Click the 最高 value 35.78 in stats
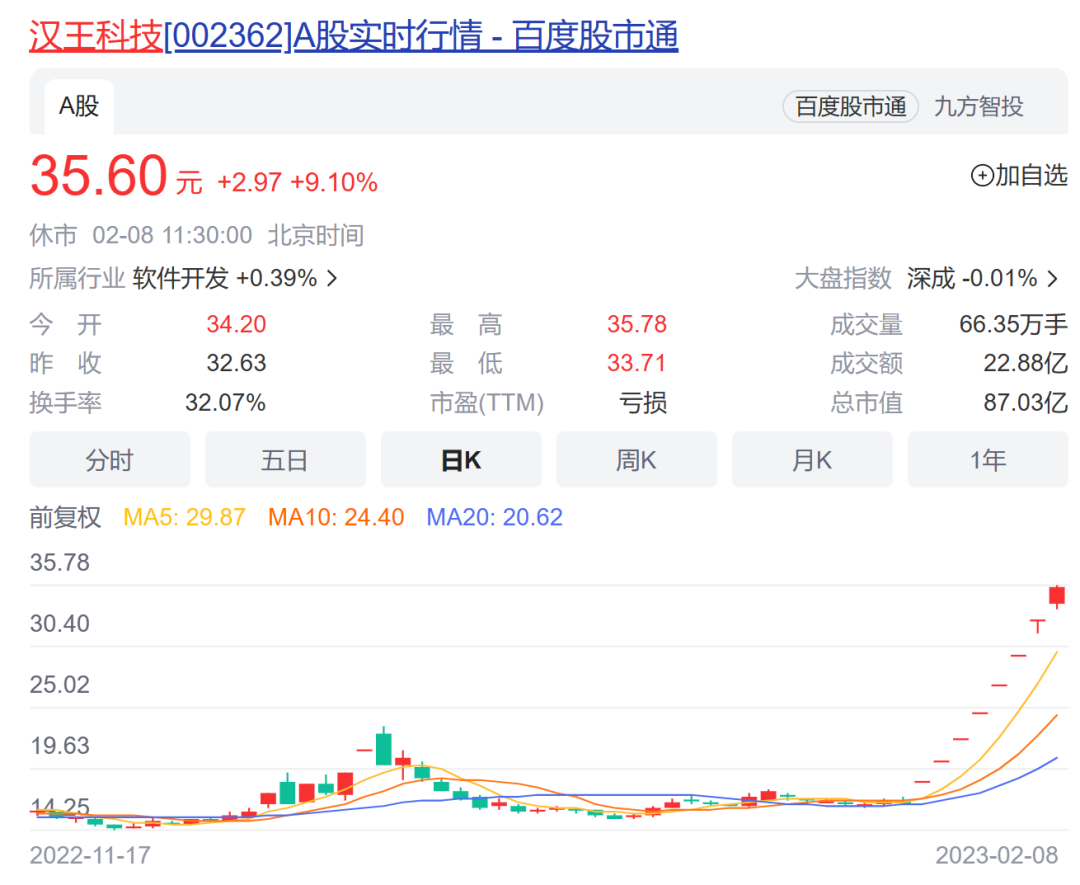 click(637, 324)
